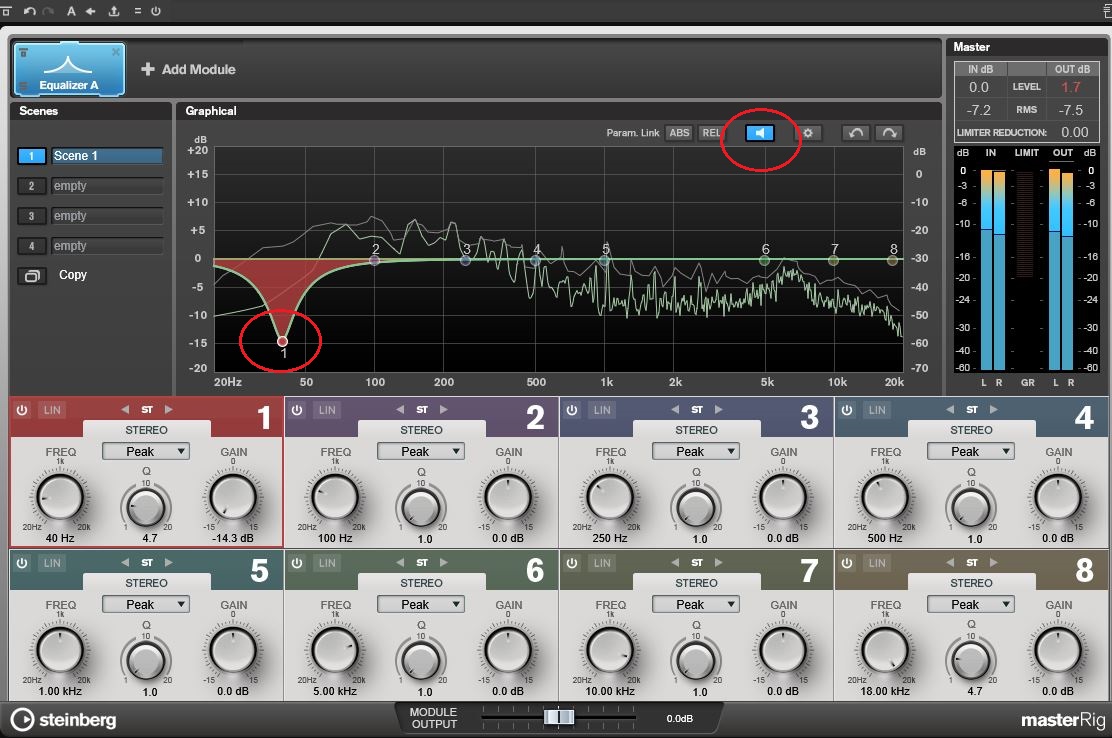Open graph settings gear icon

point(808,133)
